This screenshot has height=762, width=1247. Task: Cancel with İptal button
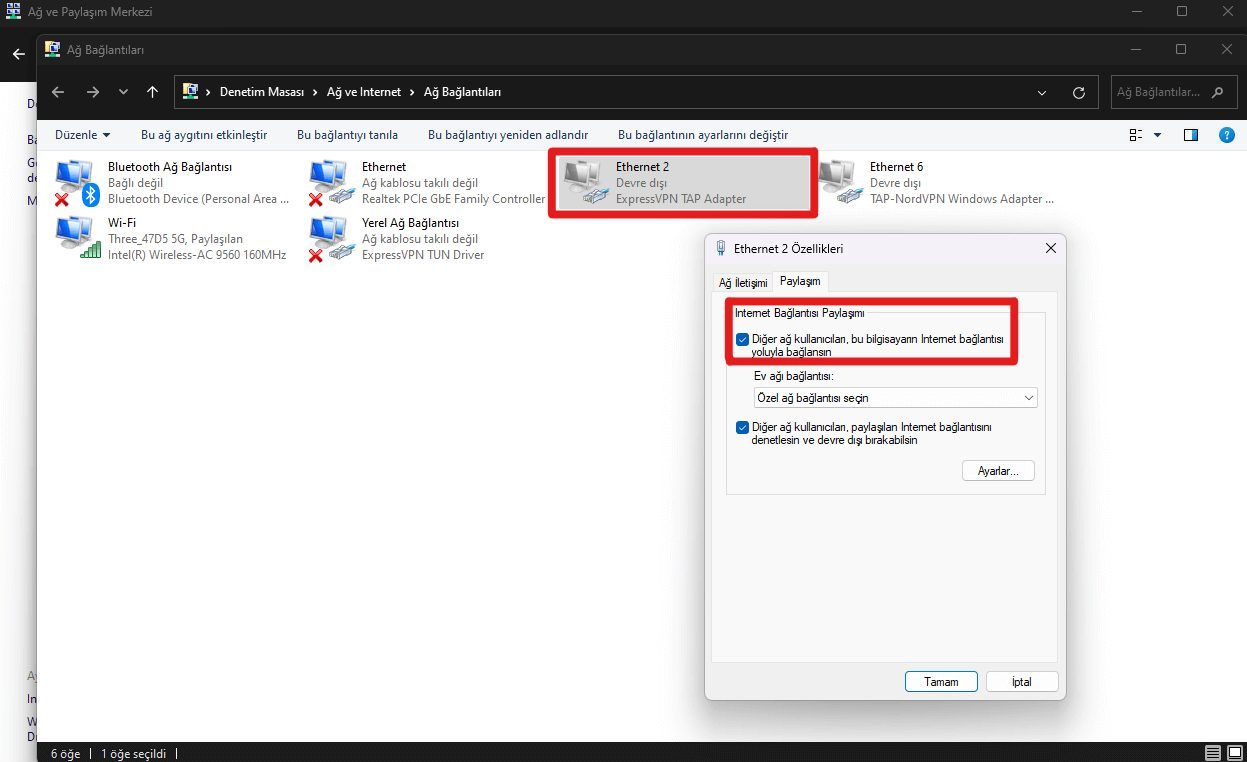[x=1022, y=682]
